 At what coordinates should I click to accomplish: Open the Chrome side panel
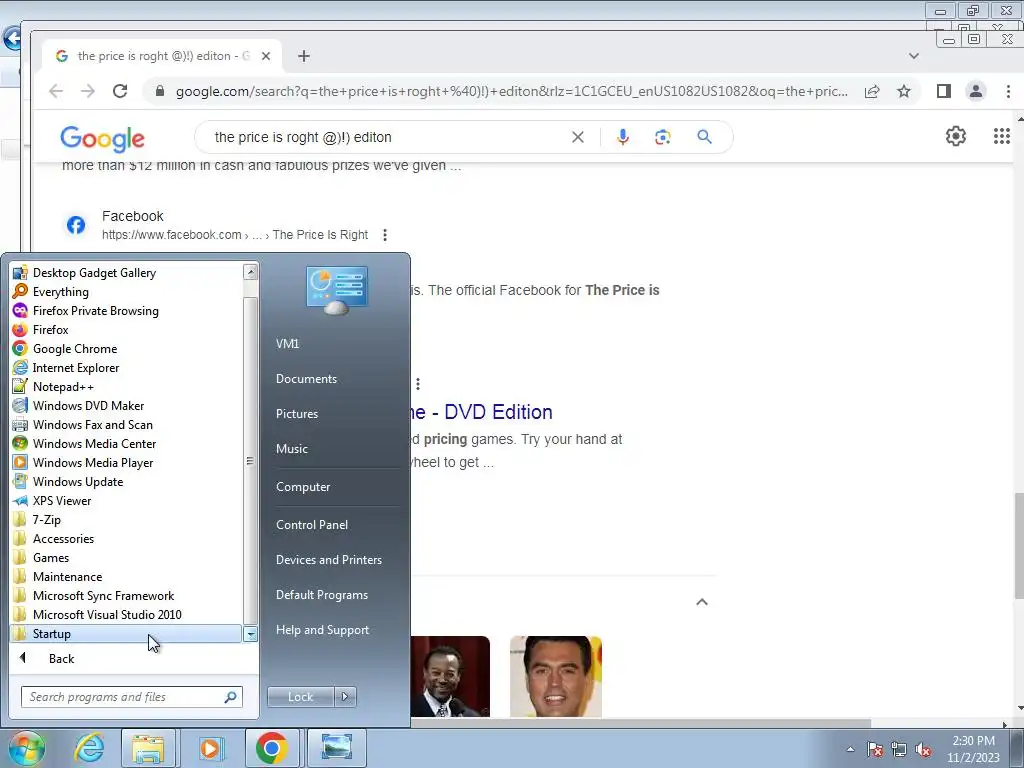click(x=944, y=91)
